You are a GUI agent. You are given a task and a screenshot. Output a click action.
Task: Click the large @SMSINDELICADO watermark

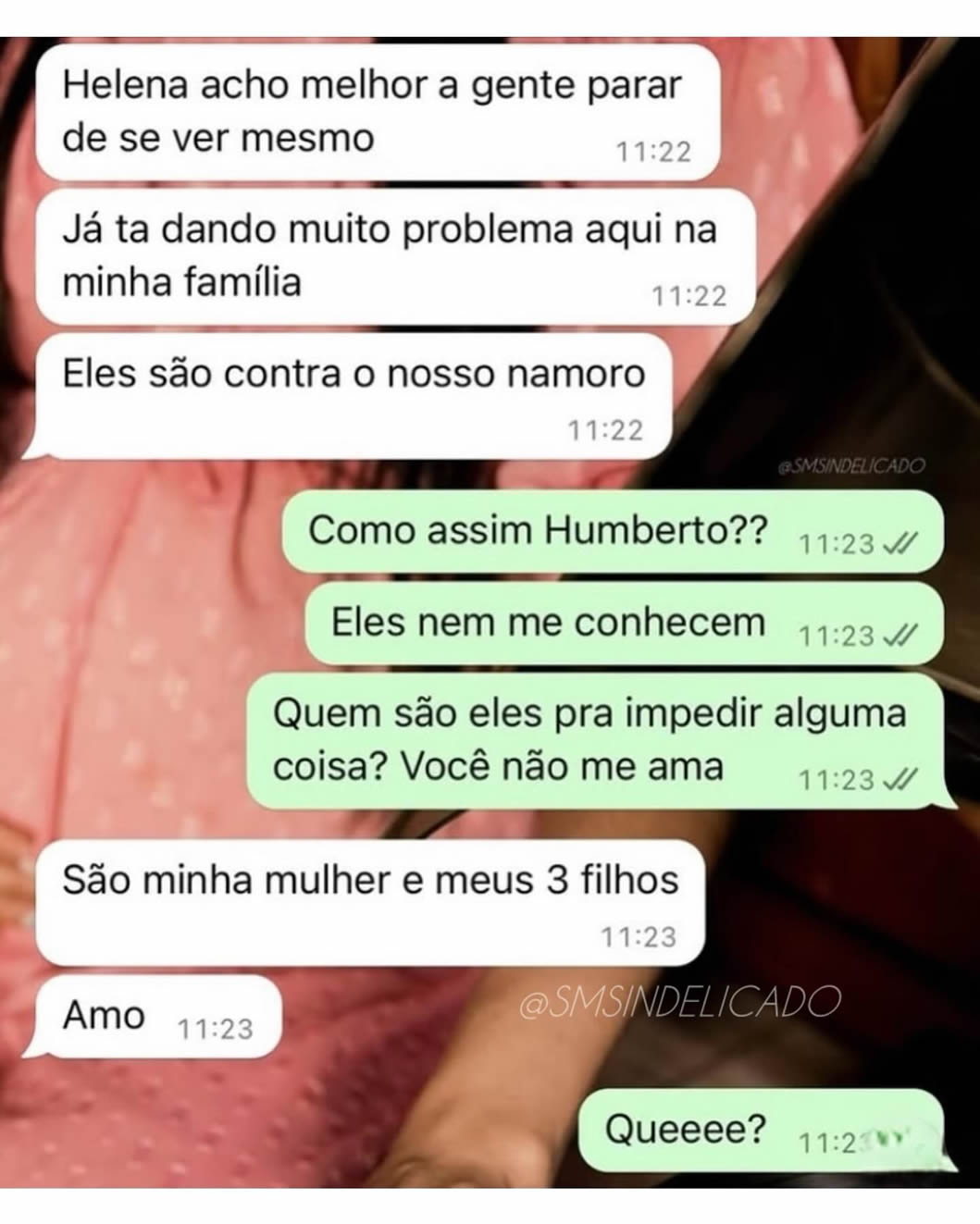coord(680,1002)
